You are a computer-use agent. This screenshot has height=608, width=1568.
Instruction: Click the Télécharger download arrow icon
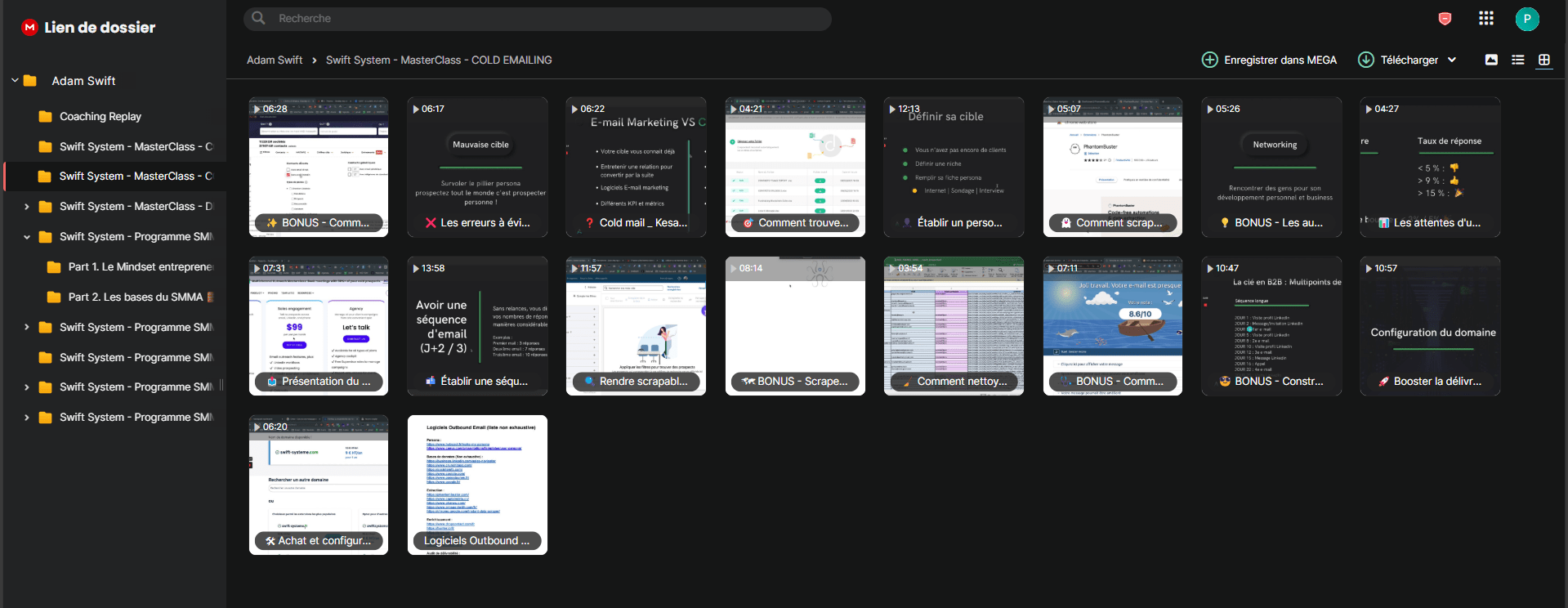(1366, 60)
